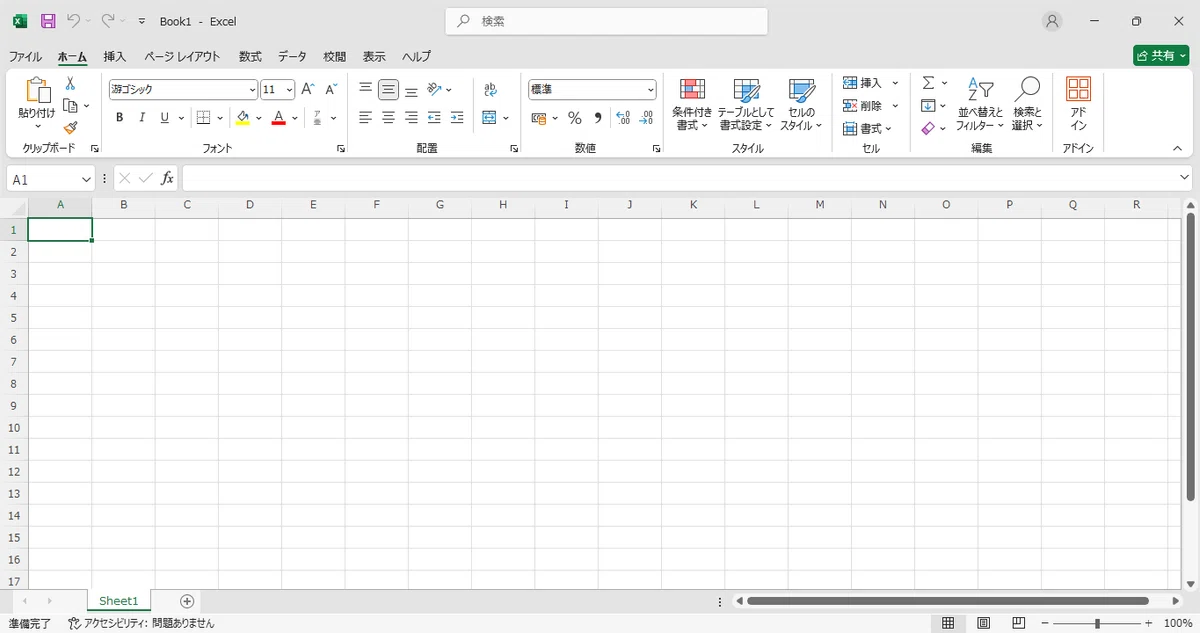
Task: Toggle Underline formatting
Action: (165, 118)
